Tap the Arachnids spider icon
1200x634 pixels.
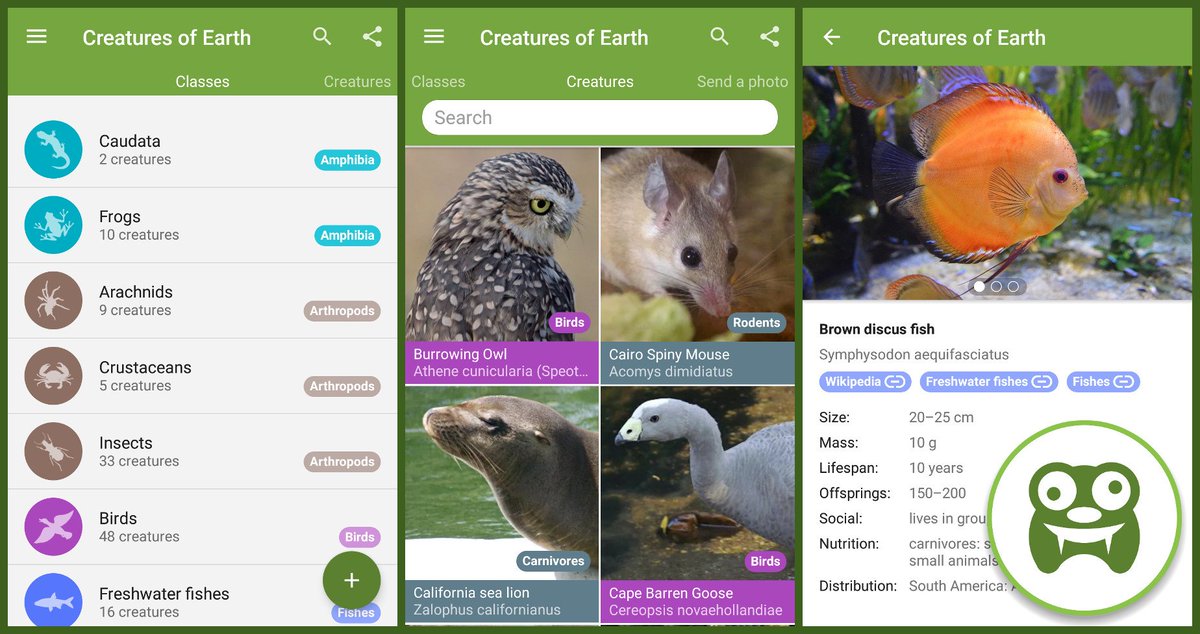53,300
